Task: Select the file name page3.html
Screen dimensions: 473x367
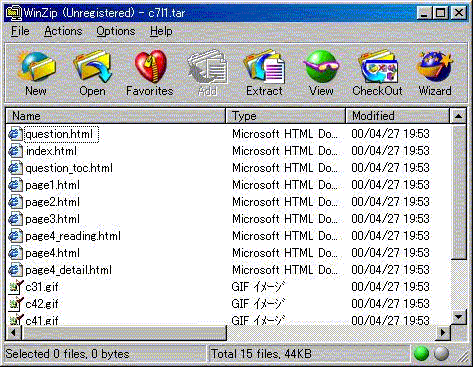Action: coord(52,219)
